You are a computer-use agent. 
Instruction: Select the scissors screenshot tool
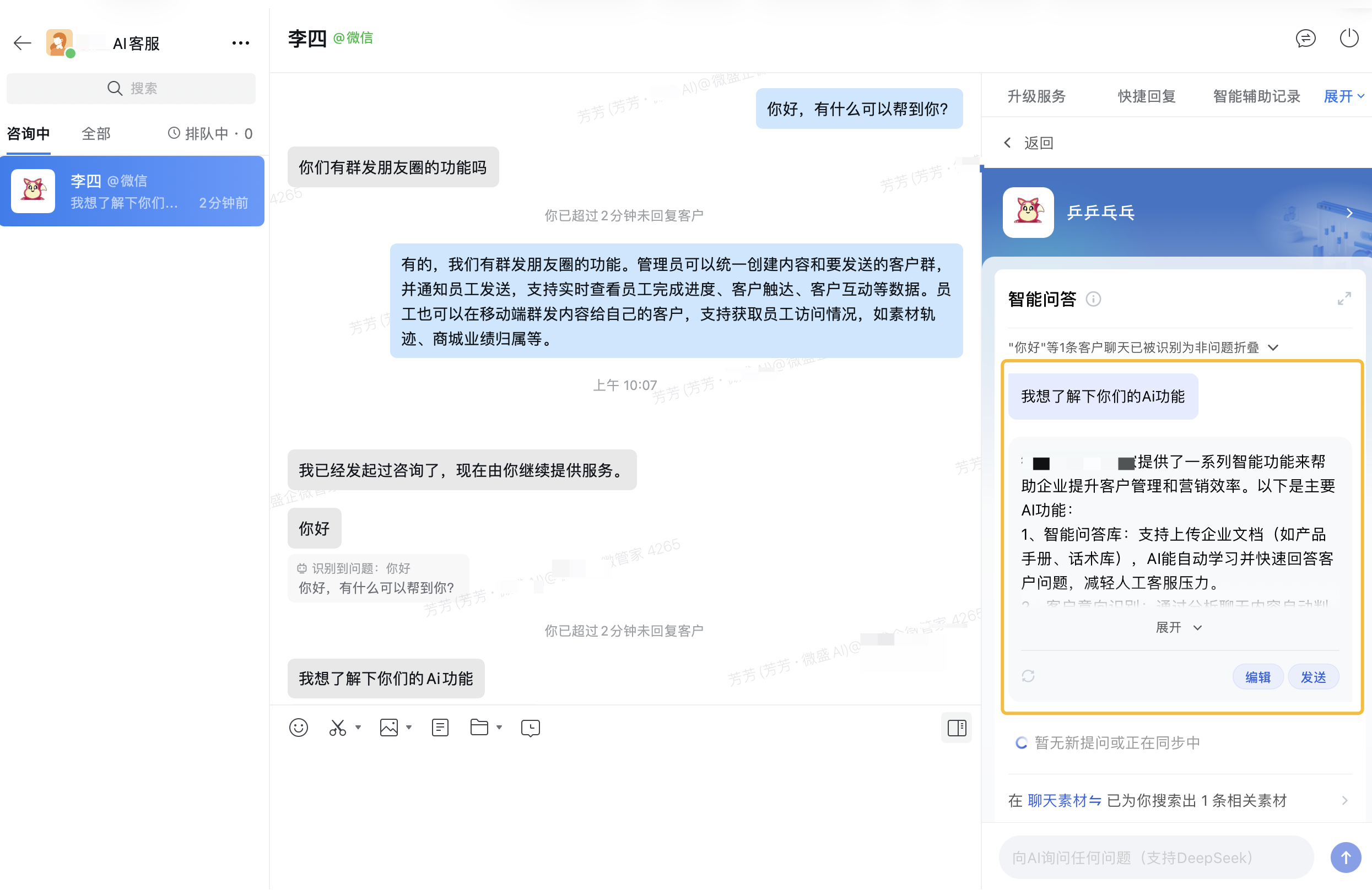click(x=338, y=728)
